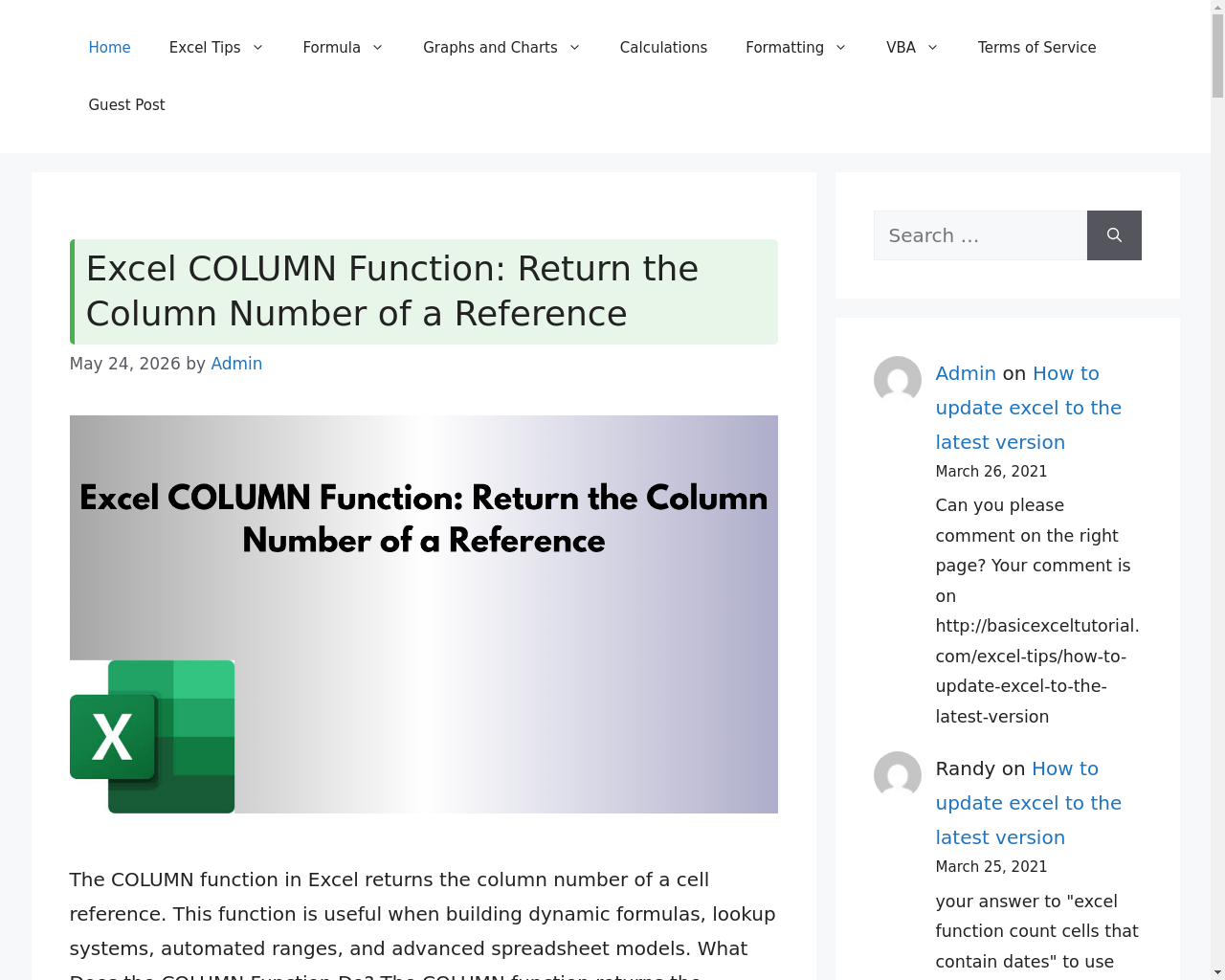The height and width of the screenshot is (980, 1225).
Task: Expand the VBA submenu arrow
Action: point(932,48)
